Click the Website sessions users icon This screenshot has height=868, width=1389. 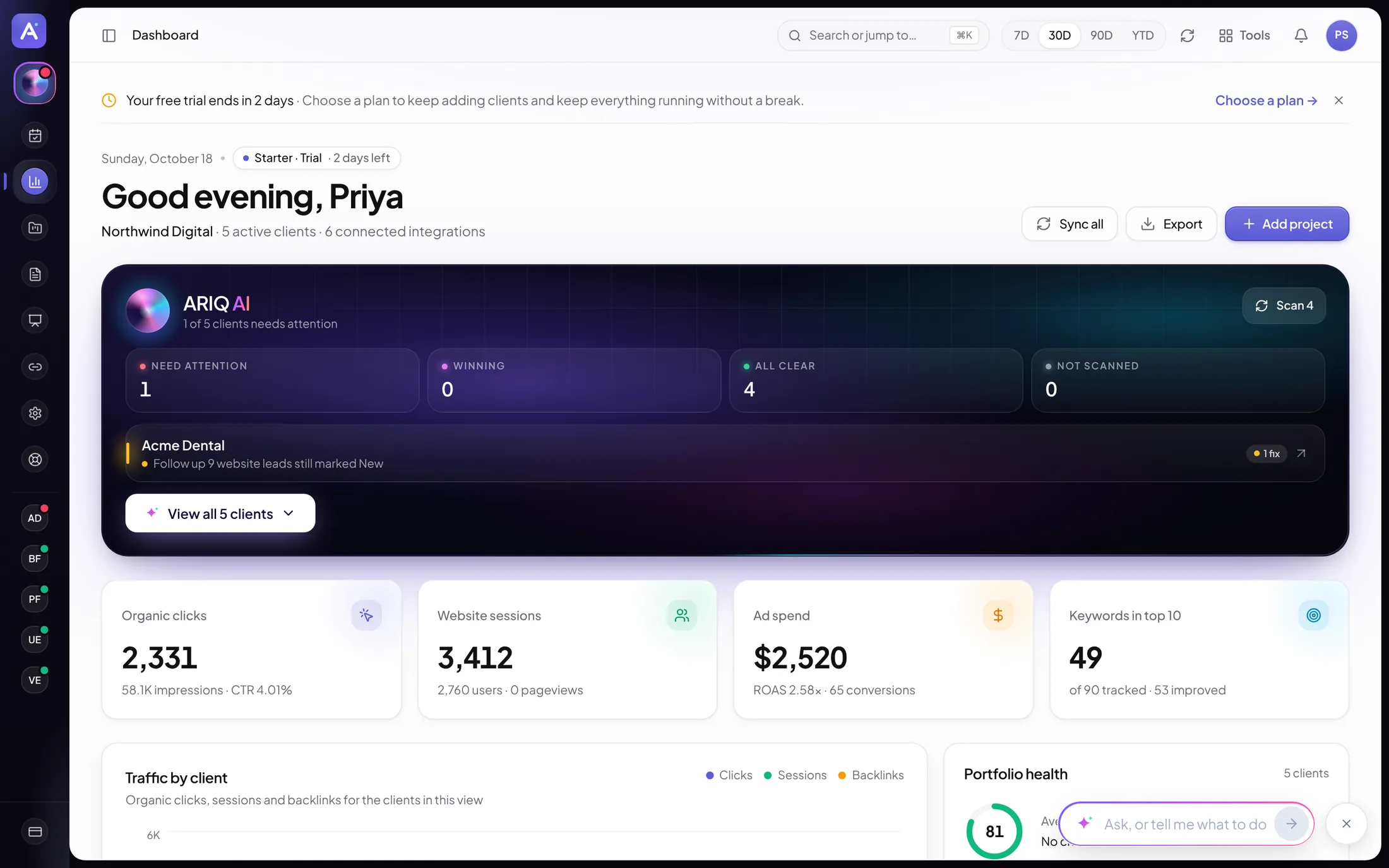coord(682,615)
